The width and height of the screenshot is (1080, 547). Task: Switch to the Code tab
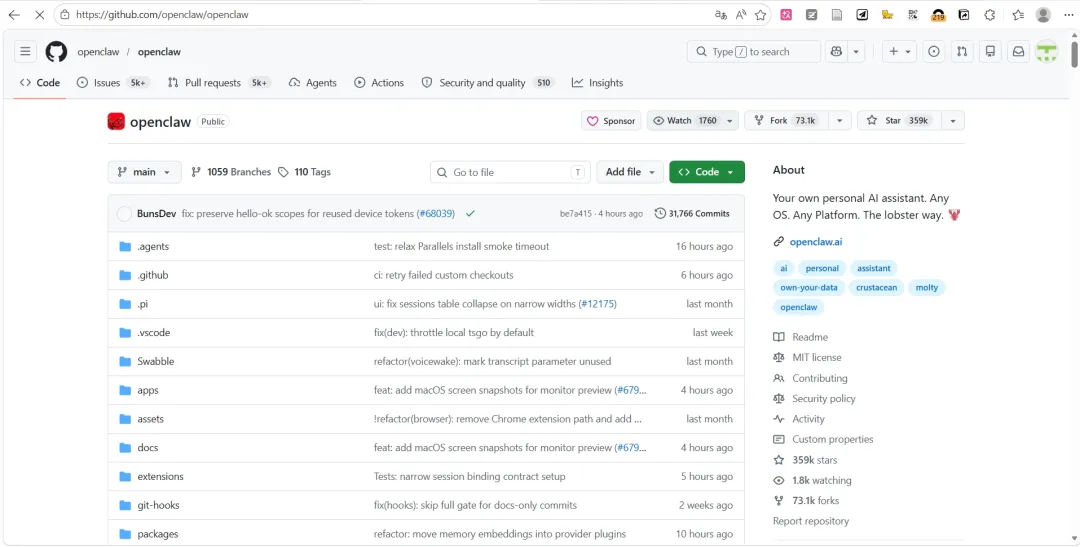coord(40,83)
